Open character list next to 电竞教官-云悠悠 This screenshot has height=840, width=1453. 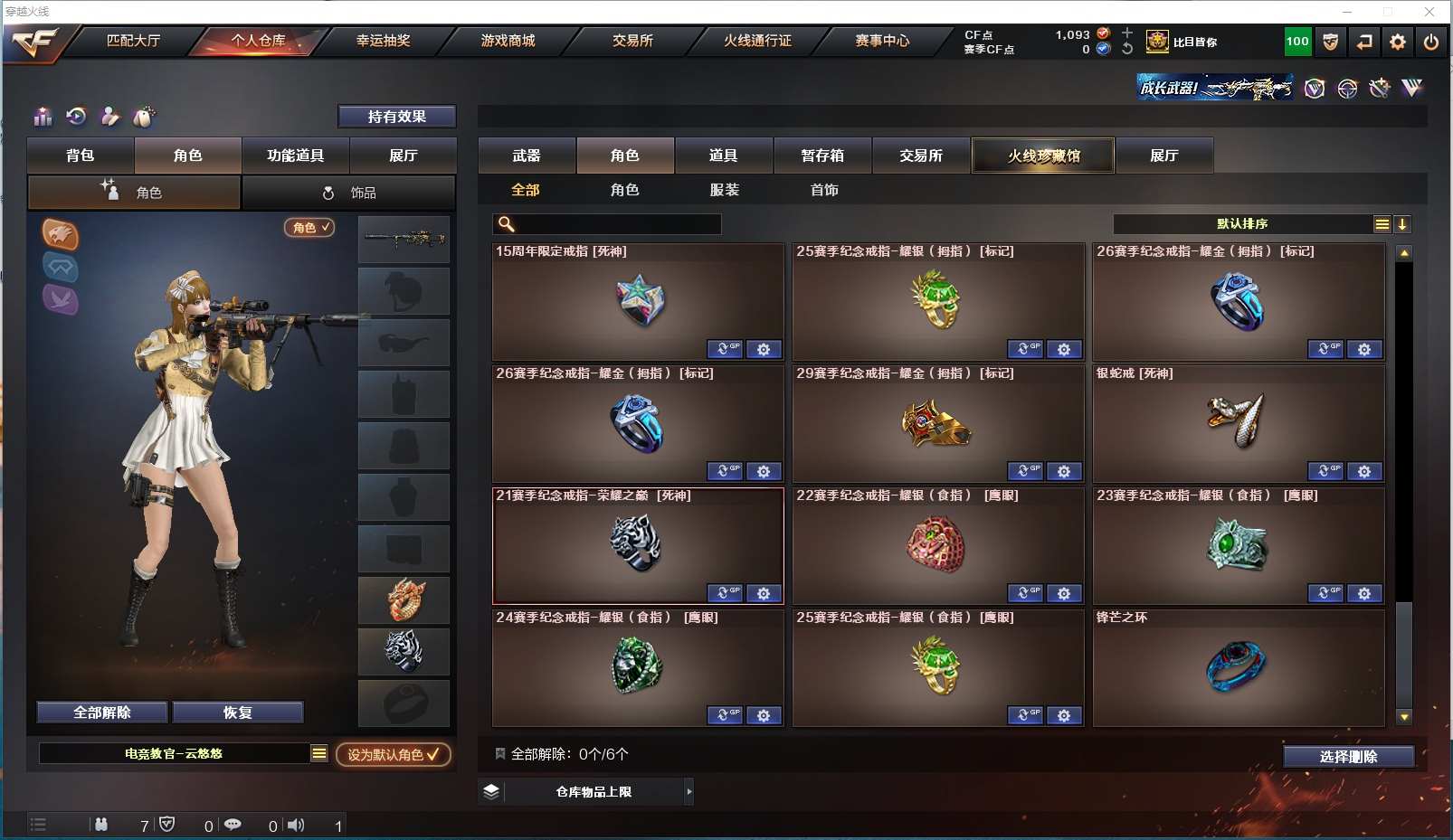coord(319,753)
